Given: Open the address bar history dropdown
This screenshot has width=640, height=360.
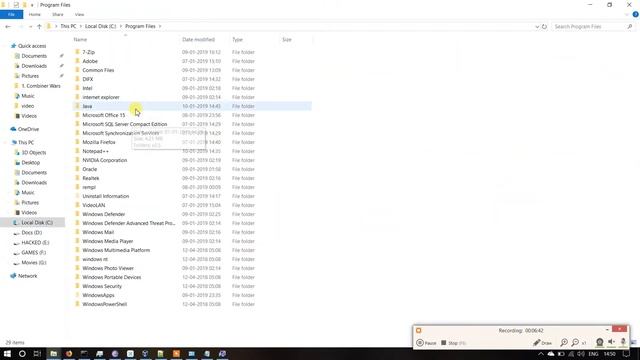Looking at the screenshot, I should coord(537,27).
